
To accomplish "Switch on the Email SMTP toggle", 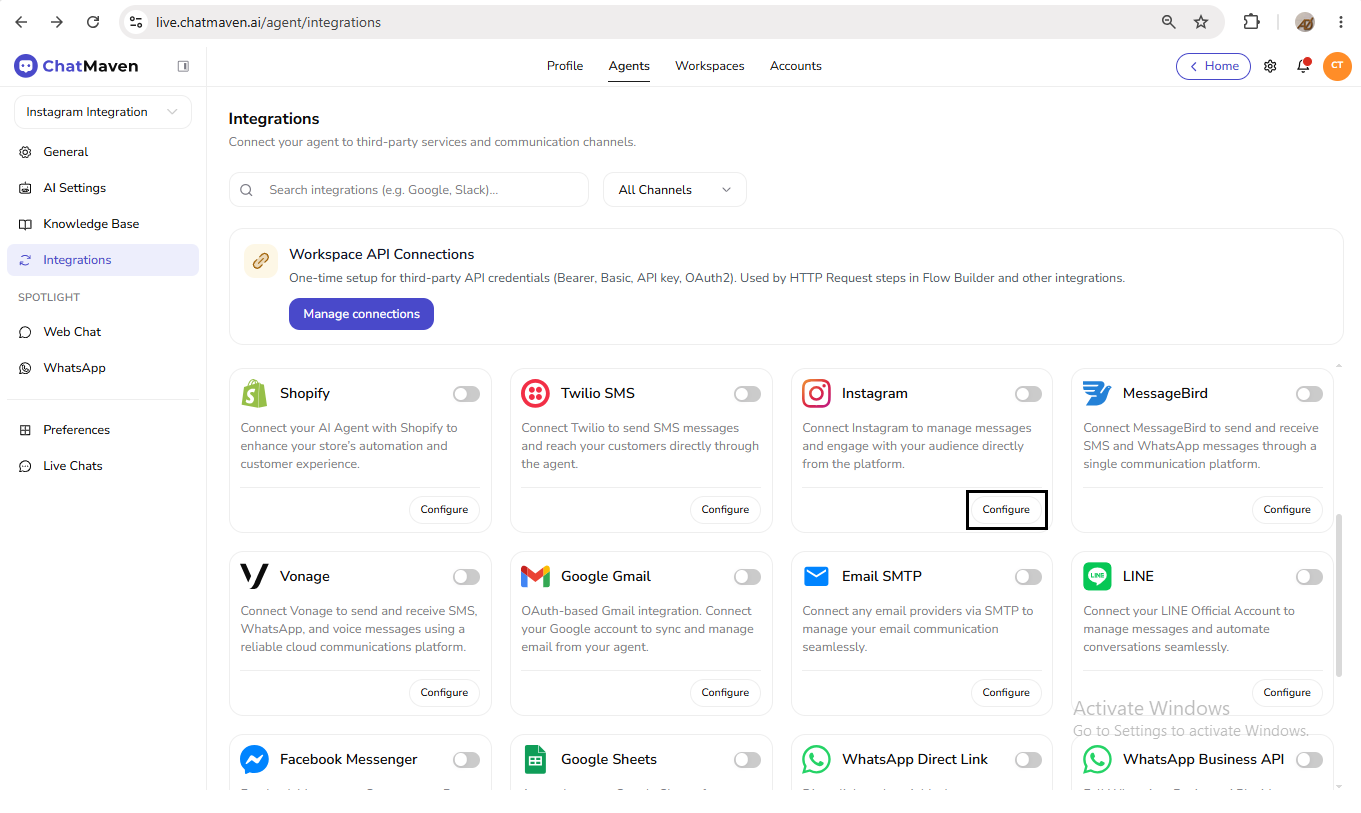I will [x=1028, y=577].
